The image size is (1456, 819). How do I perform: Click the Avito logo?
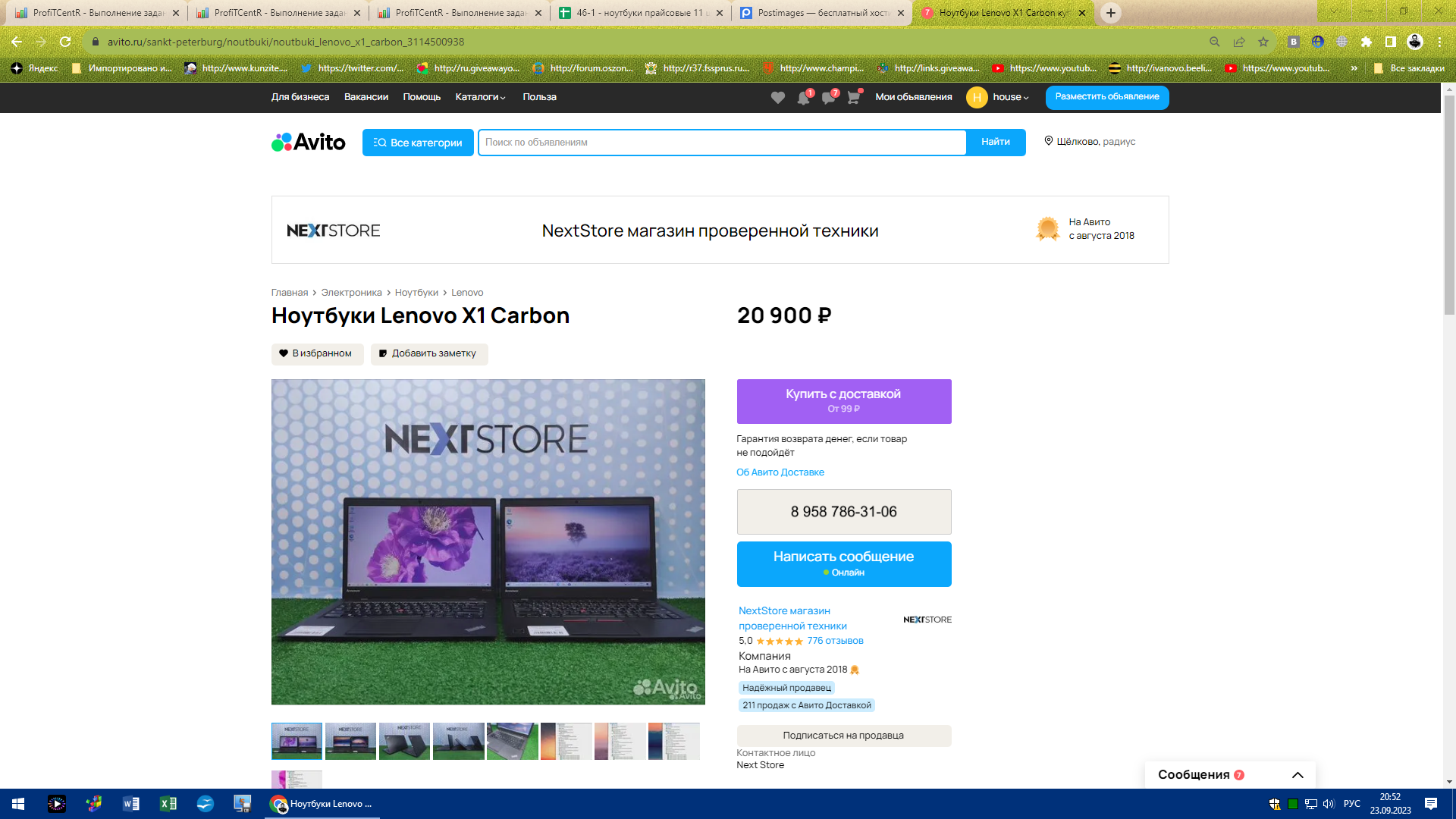[x=309, y=143]
